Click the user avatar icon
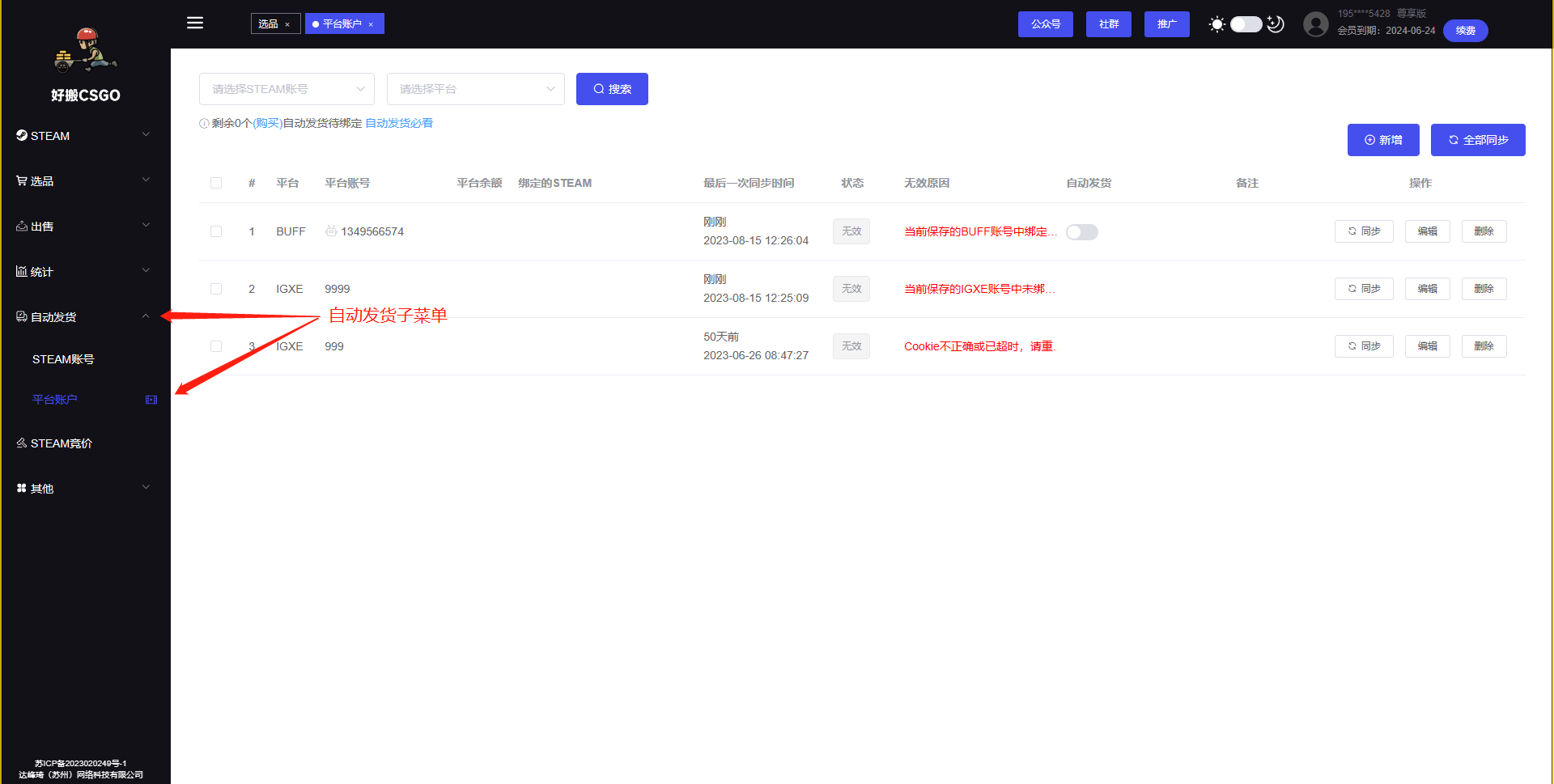The width and height of the screenshot is (1554, 784). pyautogui.click(x=1315, y=24)
